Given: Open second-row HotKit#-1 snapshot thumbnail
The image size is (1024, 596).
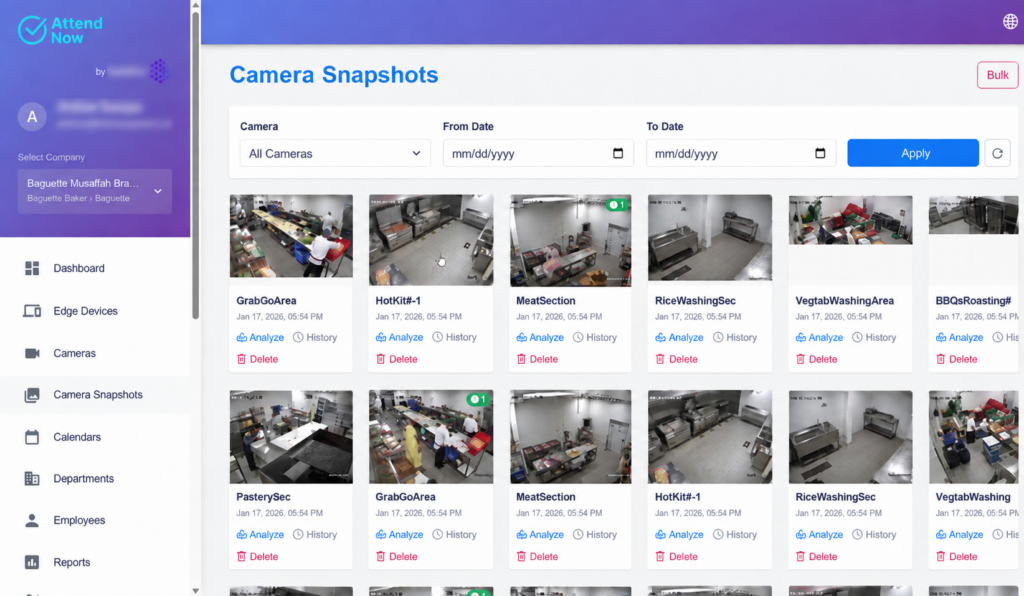Looking at the screenshot, I should [x=710, y=437].
